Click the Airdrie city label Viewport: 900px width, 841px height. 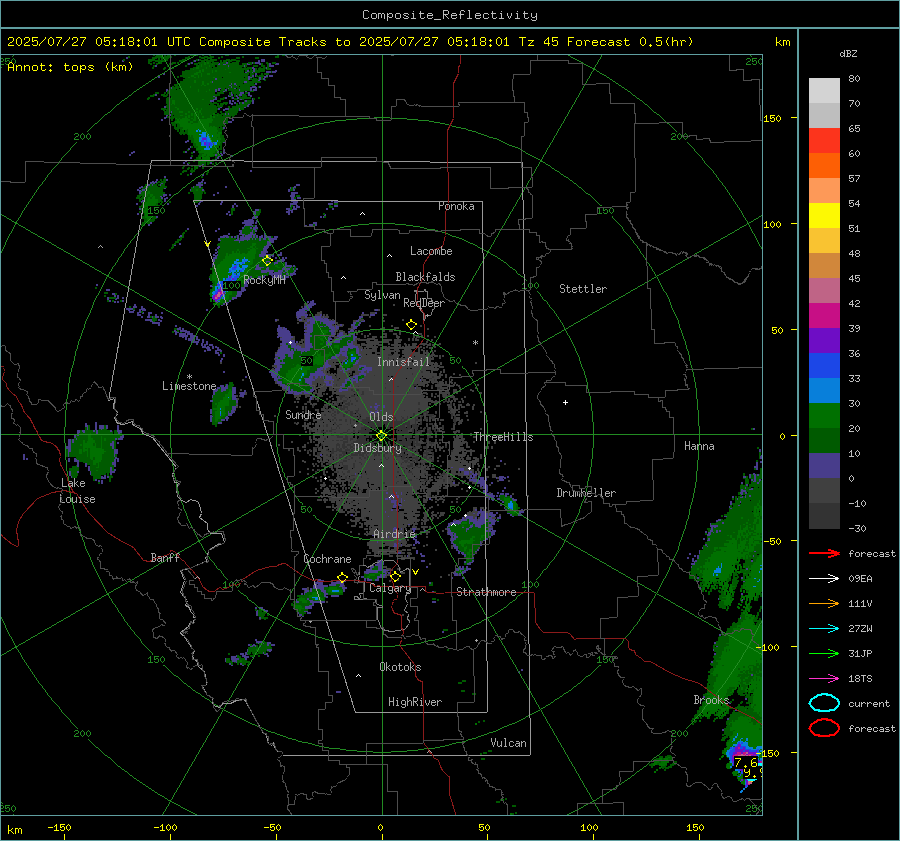click(394, 534)
